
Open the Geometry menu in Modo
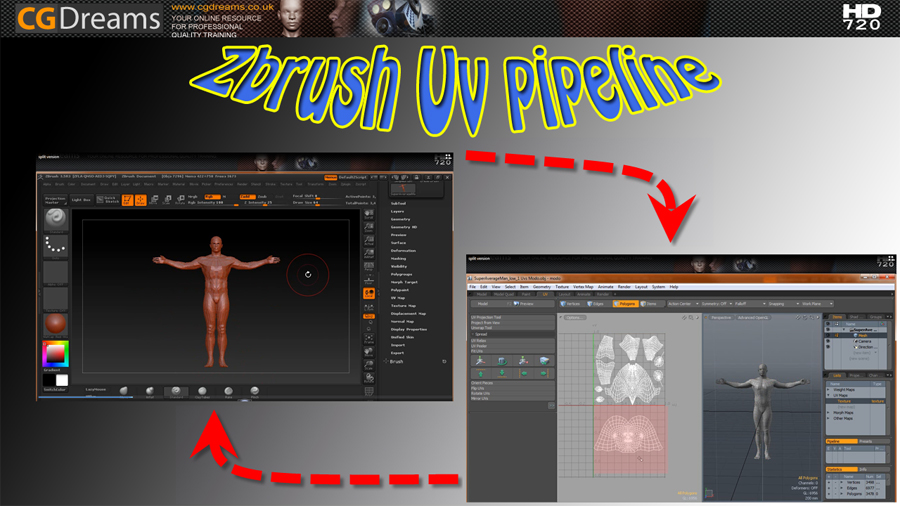click(542, 287)
